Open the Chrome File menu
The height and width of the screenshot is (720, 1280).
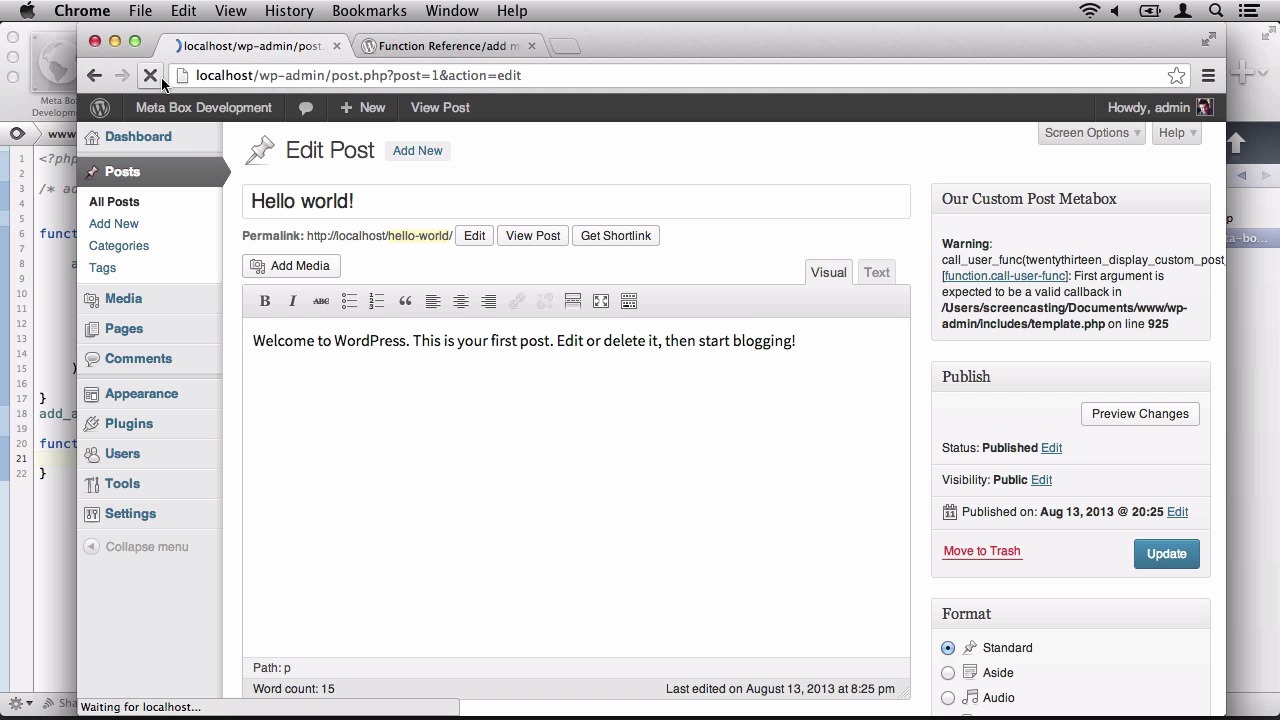[140, 11]
